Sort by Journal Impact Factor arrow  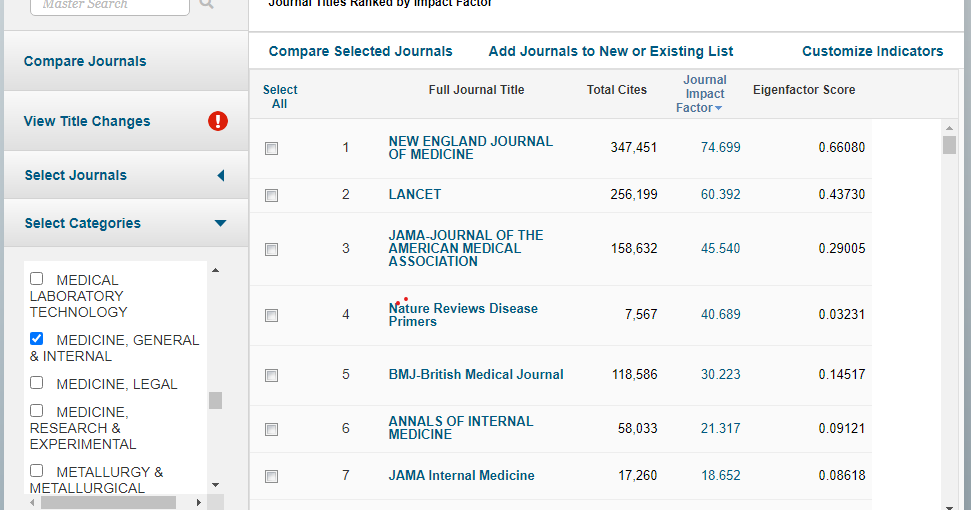pos(718,108)
